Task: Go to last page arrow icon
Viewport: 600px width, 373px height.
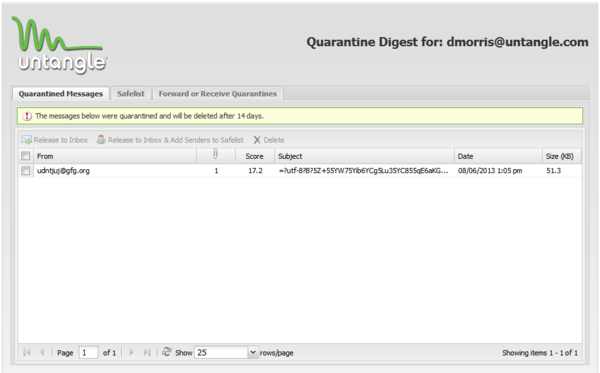Action: (147, 352)
